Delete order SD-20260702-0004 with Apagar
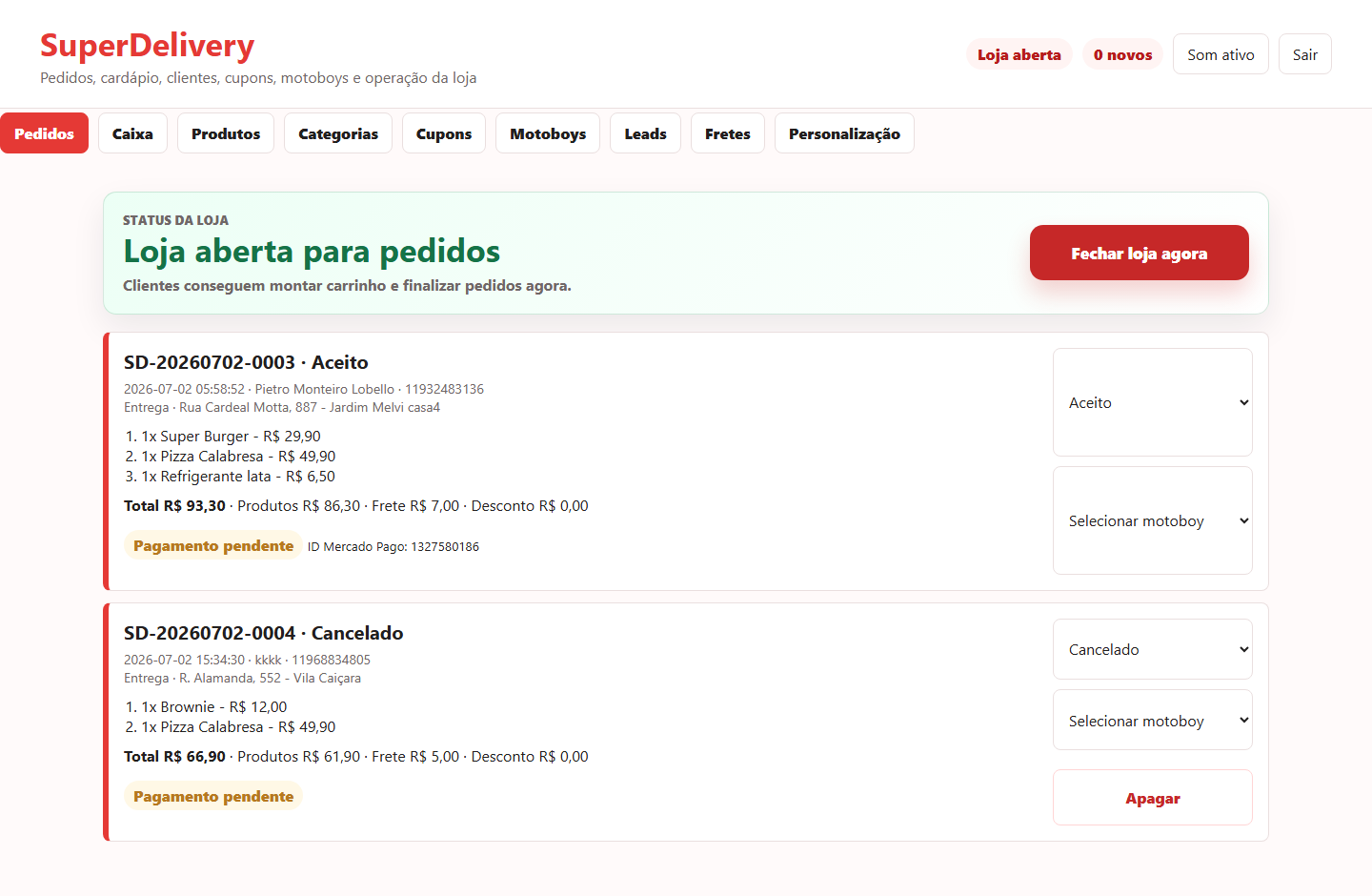 pos(1153,798)
